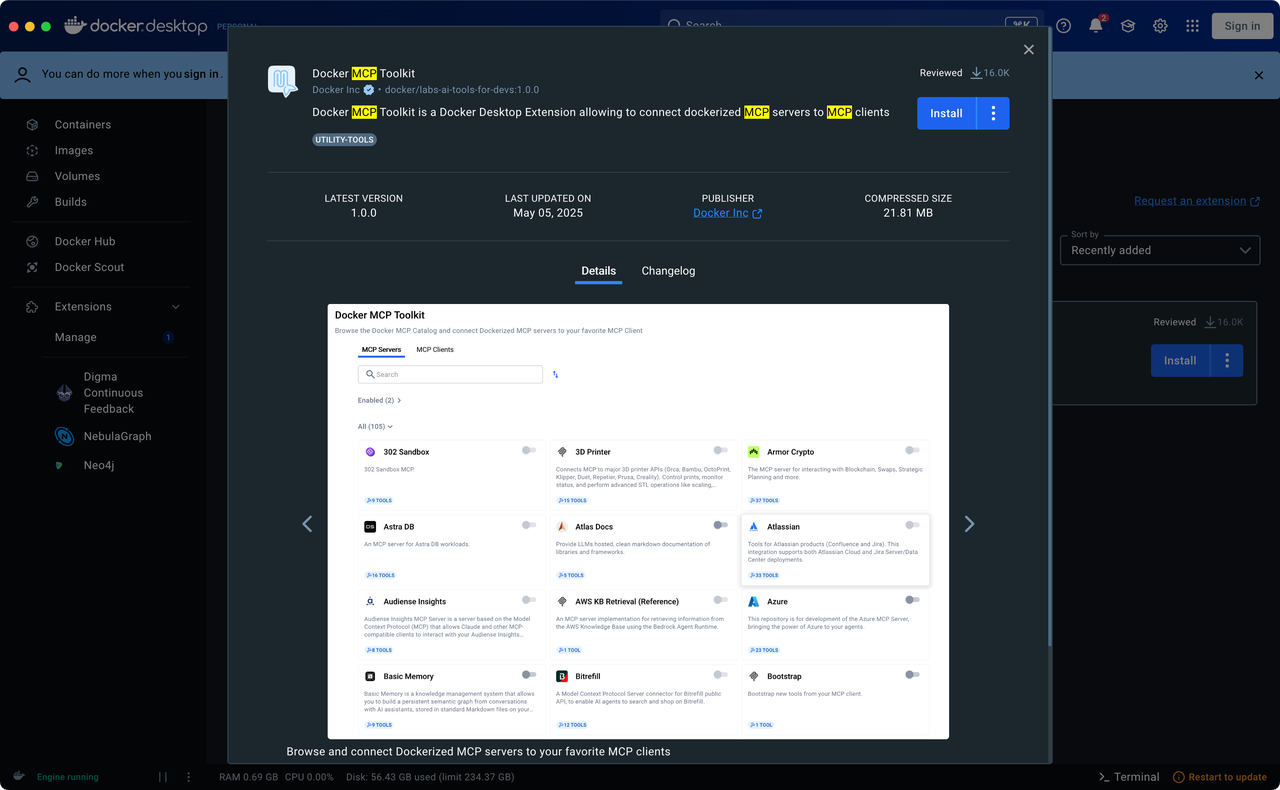This screenshot has height=790, width=1280.
Task: Open kebab menu beside dialog Install button
Action: point(993,113)
